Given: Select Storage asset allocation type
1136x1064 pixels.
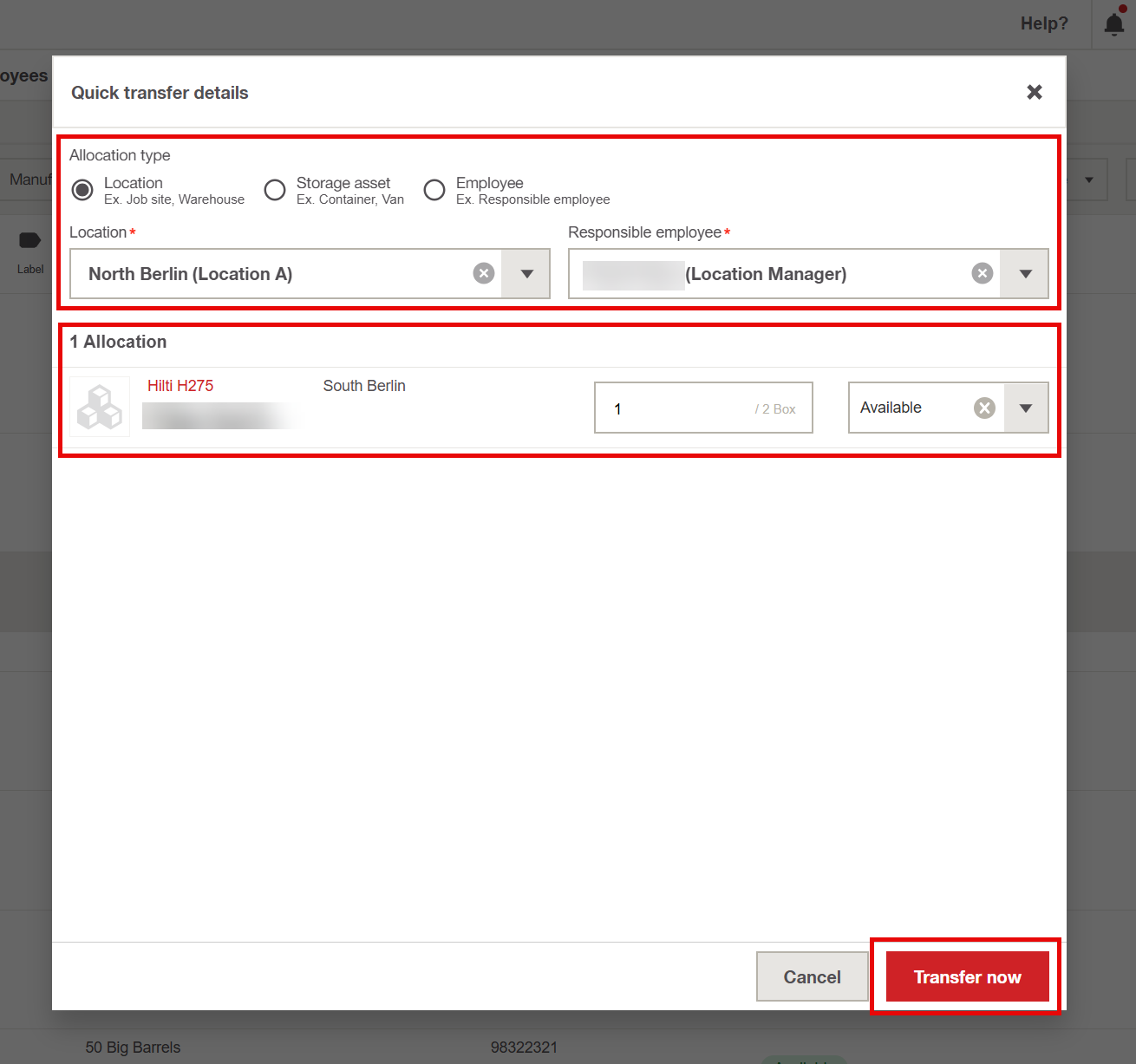Looking at the screenshot, I should [x=275, y=190].
